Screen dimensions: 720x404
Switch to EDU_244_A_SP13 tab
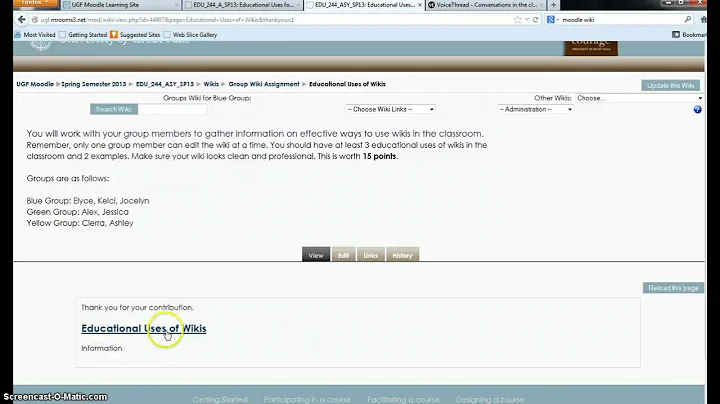coord(242,5)
